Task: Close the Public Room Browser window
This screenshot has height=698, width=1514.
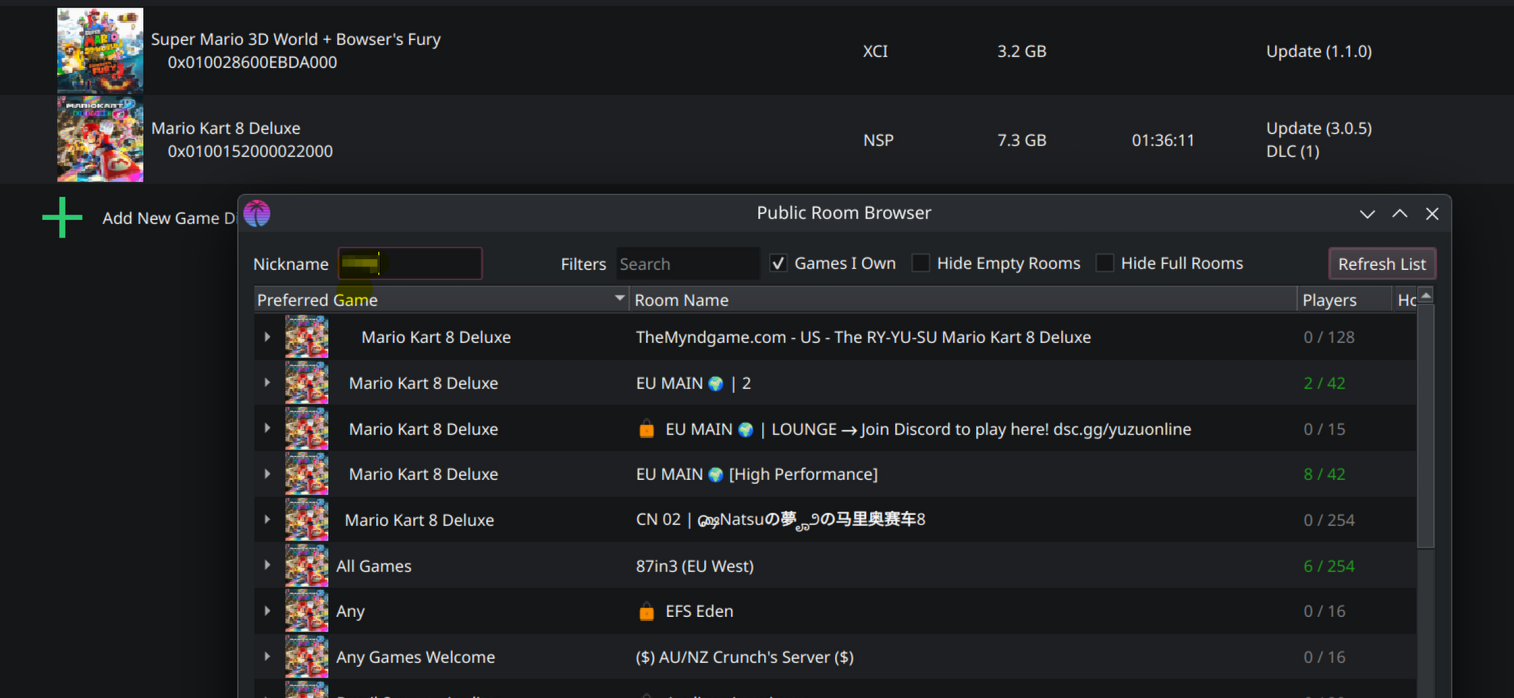Action: coord(1432,214)
